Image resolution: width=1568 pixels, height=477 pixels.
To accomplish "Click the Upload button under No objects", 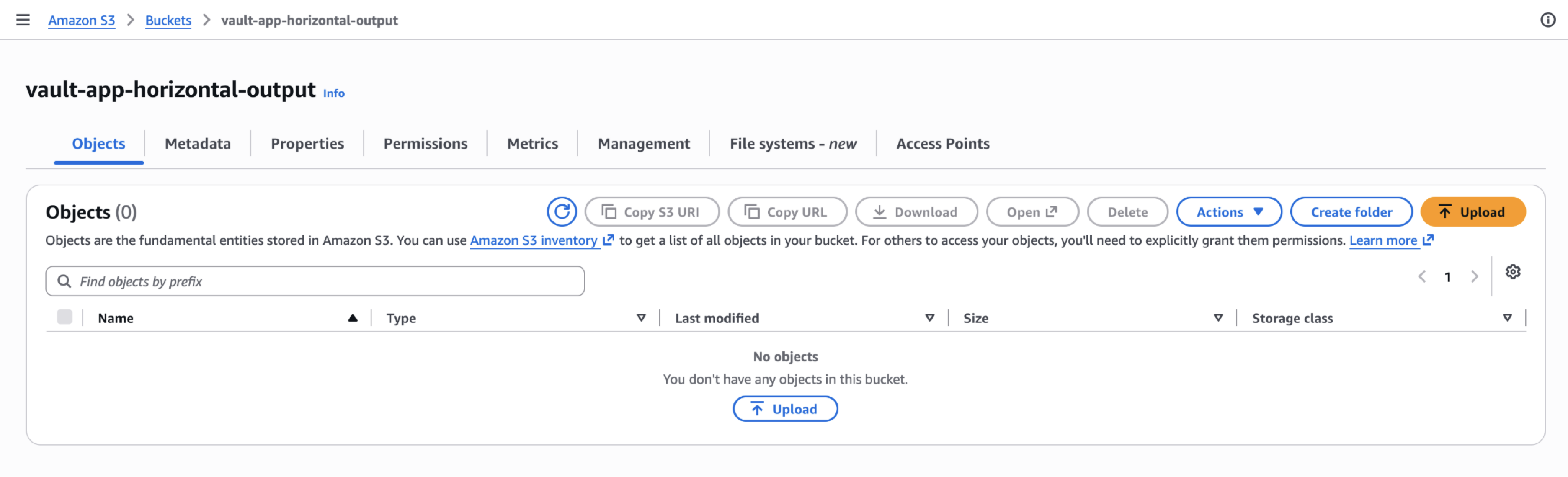I will click(x=785, y=409).
